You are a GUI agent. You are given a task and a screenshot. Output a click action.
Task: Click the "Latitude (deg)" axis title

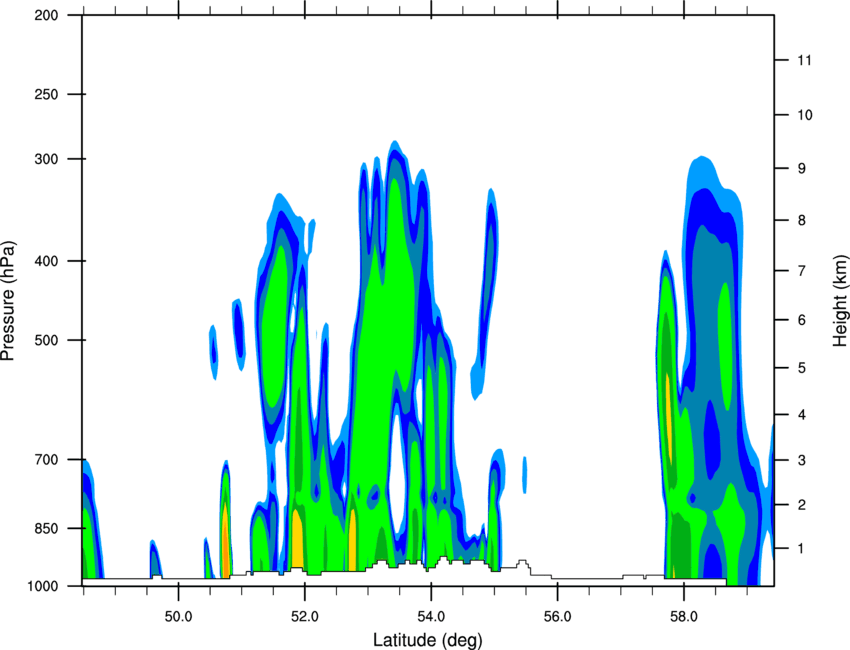(x=427, y=640)
